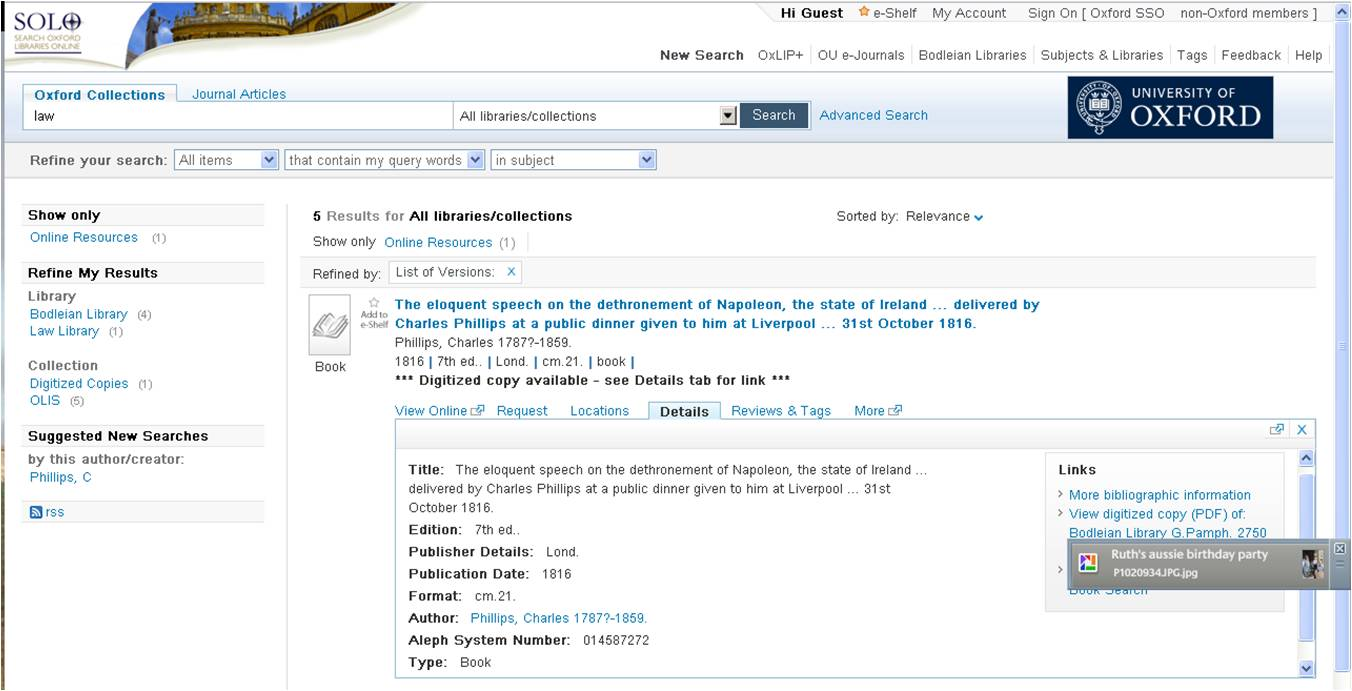Open the All items dropdown
This screenshot has width=1352, height=691.
pyautogui.click(x=227, y=160)
